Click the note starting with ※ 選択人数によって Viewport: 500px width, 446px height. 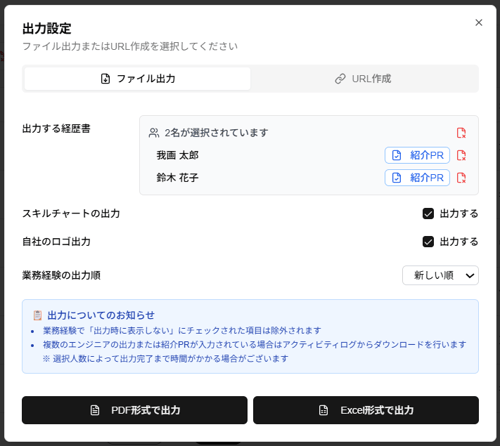(165, 359)
